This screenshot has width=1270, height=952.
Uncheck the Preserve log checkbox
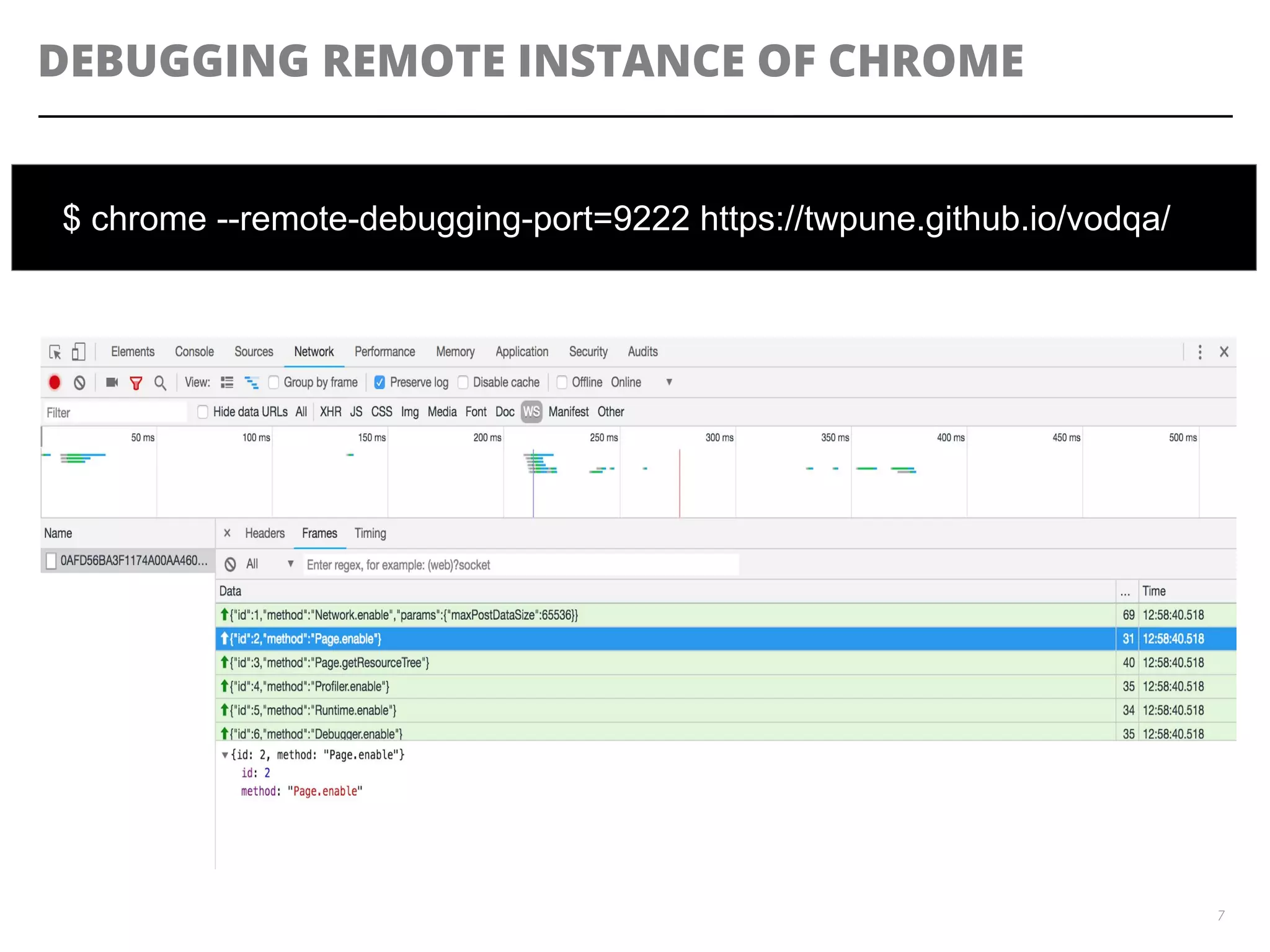click(x=380, y=382)
